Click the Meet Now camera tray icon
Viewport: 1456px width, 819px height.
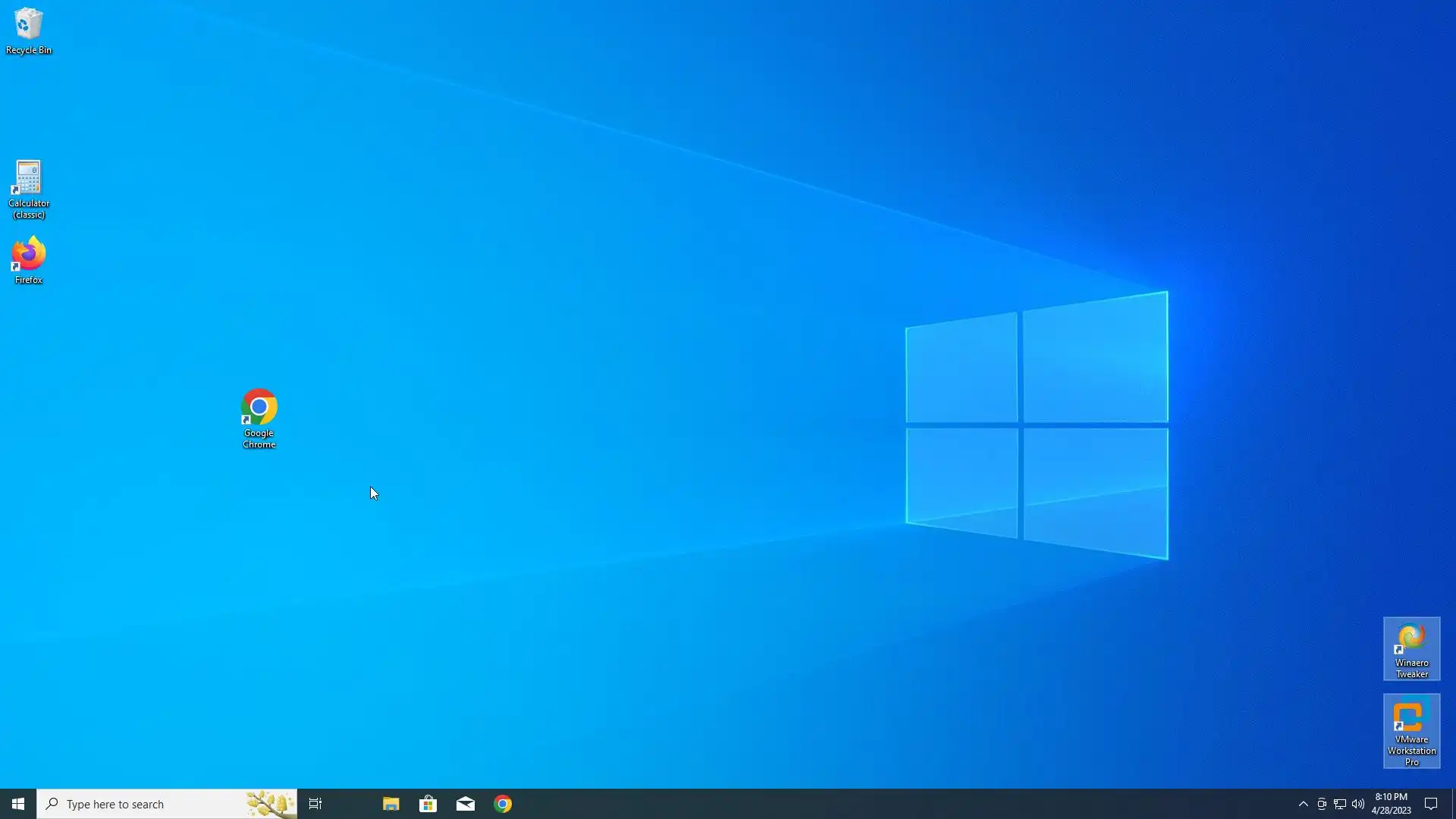tap(1322, 804)
